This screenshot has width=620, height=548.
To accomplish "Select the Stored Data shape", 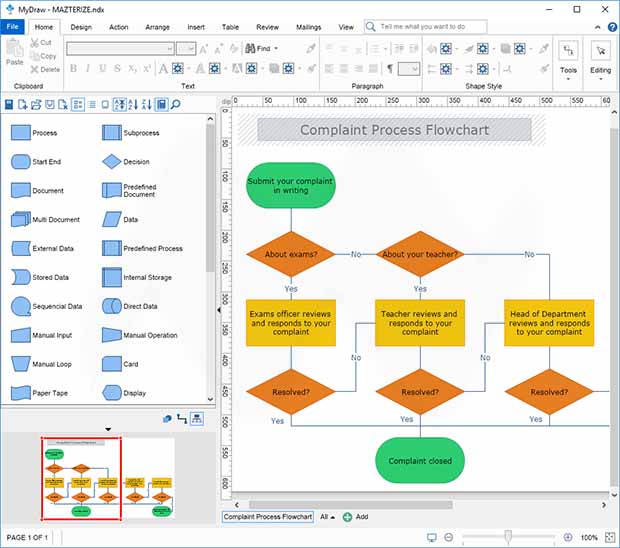I will 40,277.
